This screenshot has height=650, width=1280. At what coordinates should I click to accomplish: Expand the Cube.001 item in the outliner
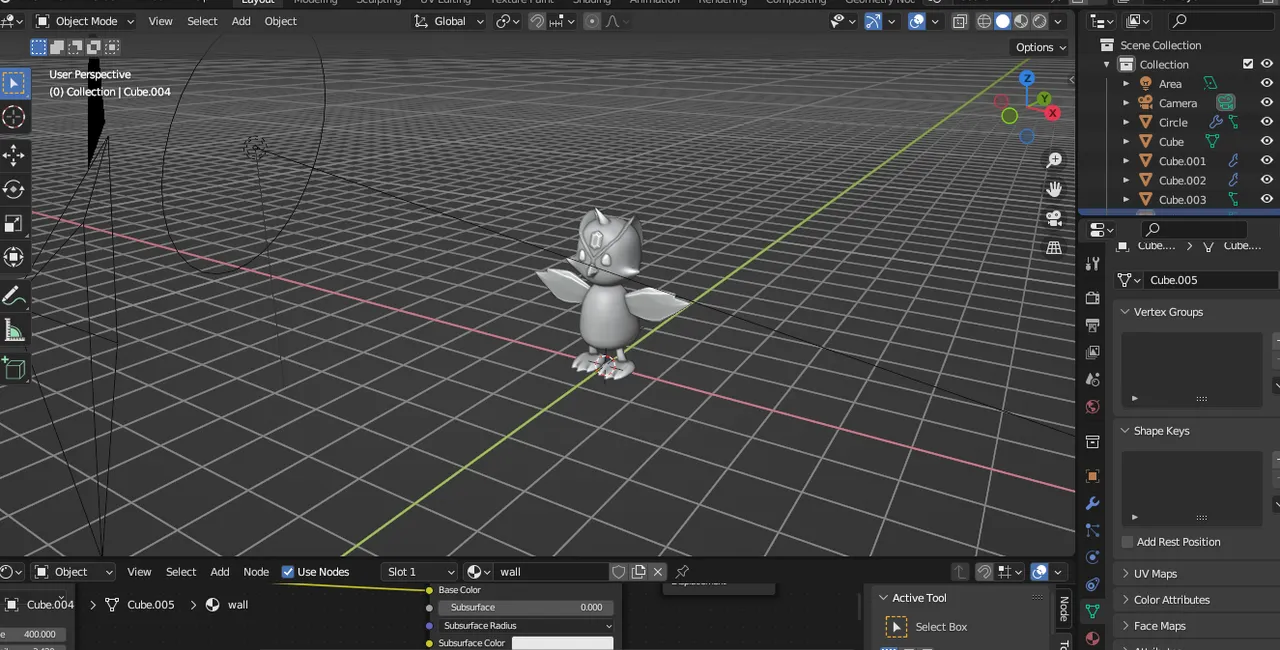point(1126,161)
